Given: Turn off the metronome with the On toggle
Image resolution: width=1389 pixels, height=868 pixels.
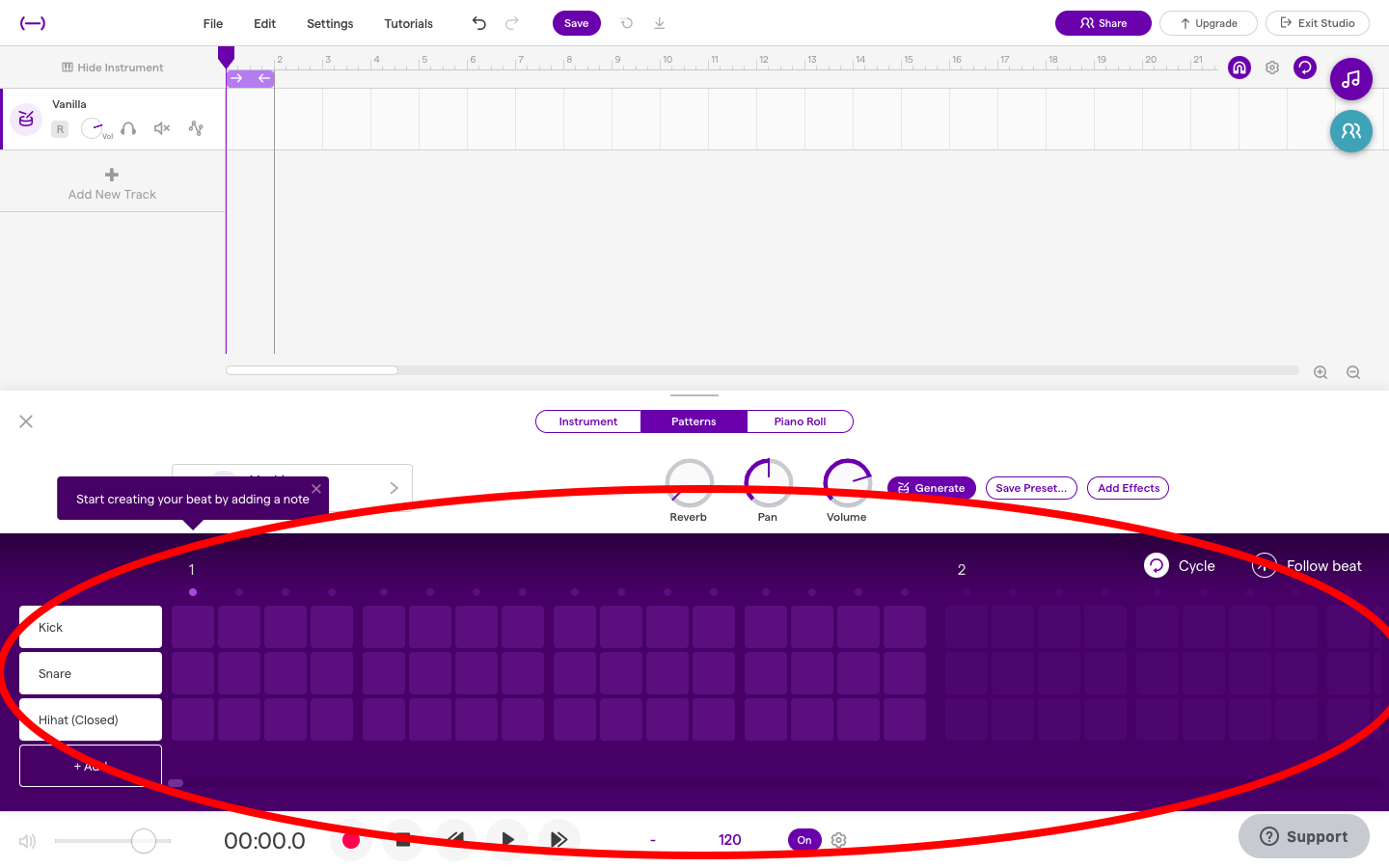Looking at the screenshot, I should coord(804,840).
